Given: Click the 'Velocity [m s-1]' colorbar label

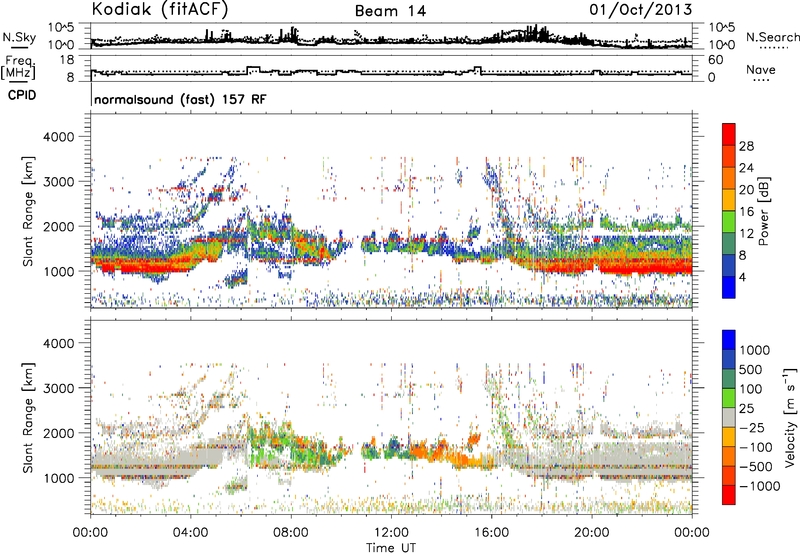Looking at the screenshot, I should tap(790, 417).
